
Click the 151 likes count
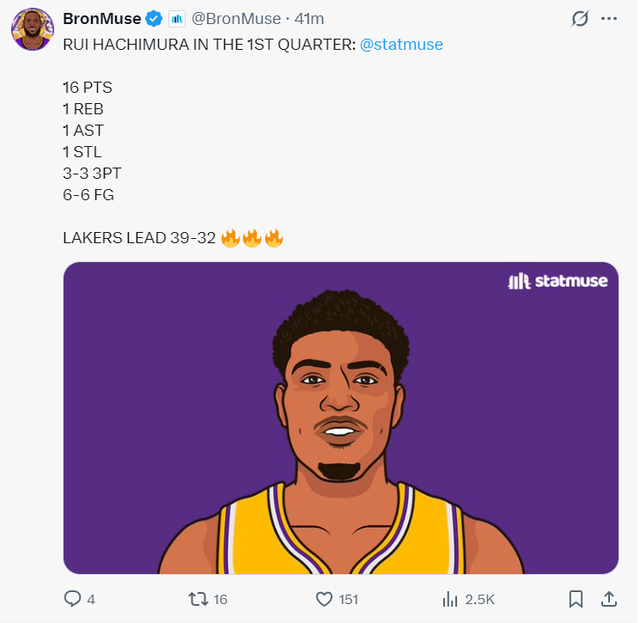click(x=348, y=599)
